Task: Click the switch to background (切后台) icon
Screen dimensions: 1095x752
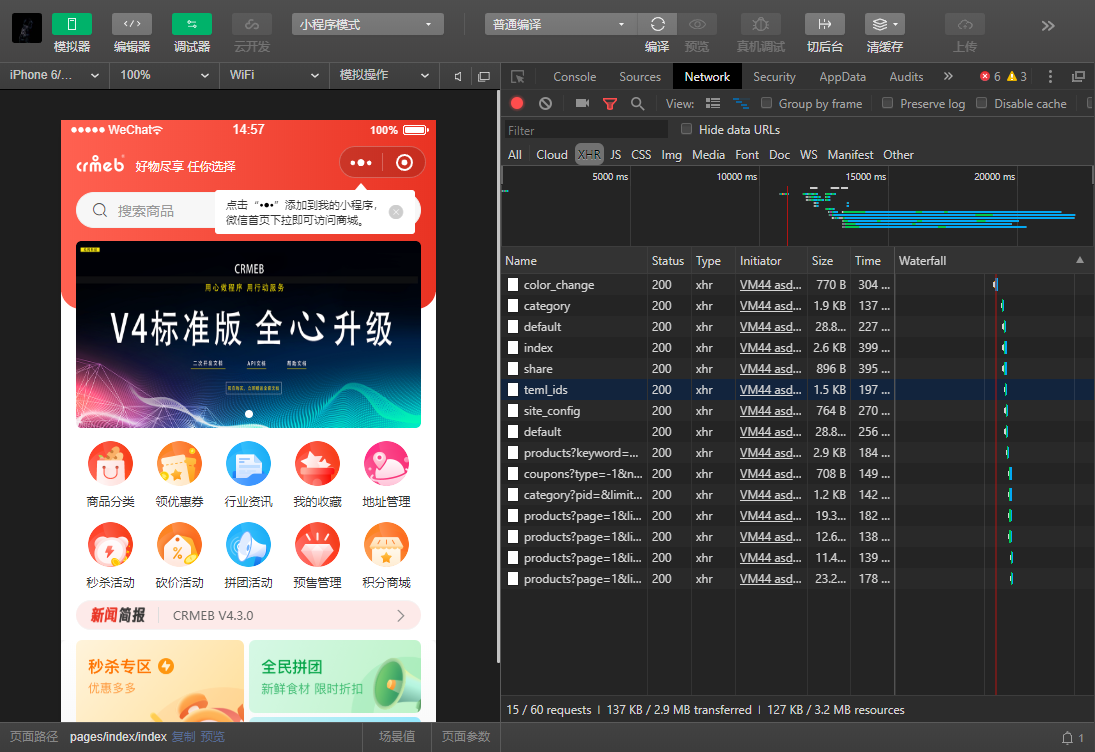Action: [825, 24]
